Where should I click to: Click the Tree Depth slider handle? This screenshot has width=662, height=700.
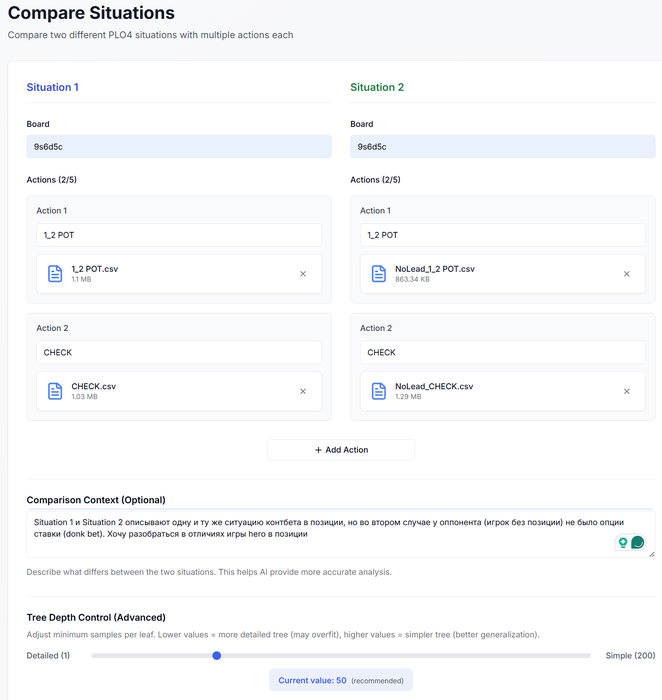click(217, 656)
